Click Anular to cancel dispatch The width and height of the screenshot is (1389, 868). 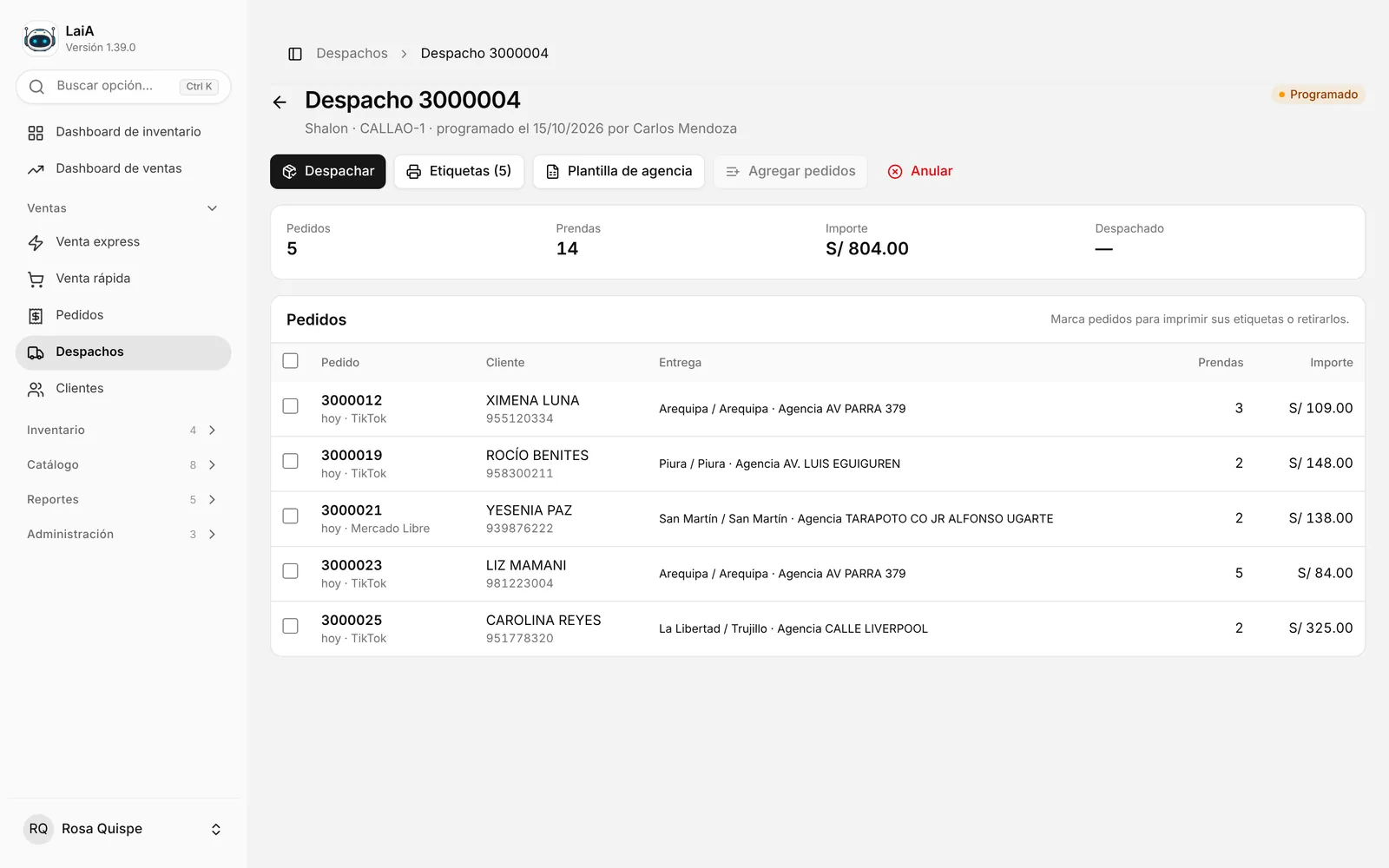point(920,172)
